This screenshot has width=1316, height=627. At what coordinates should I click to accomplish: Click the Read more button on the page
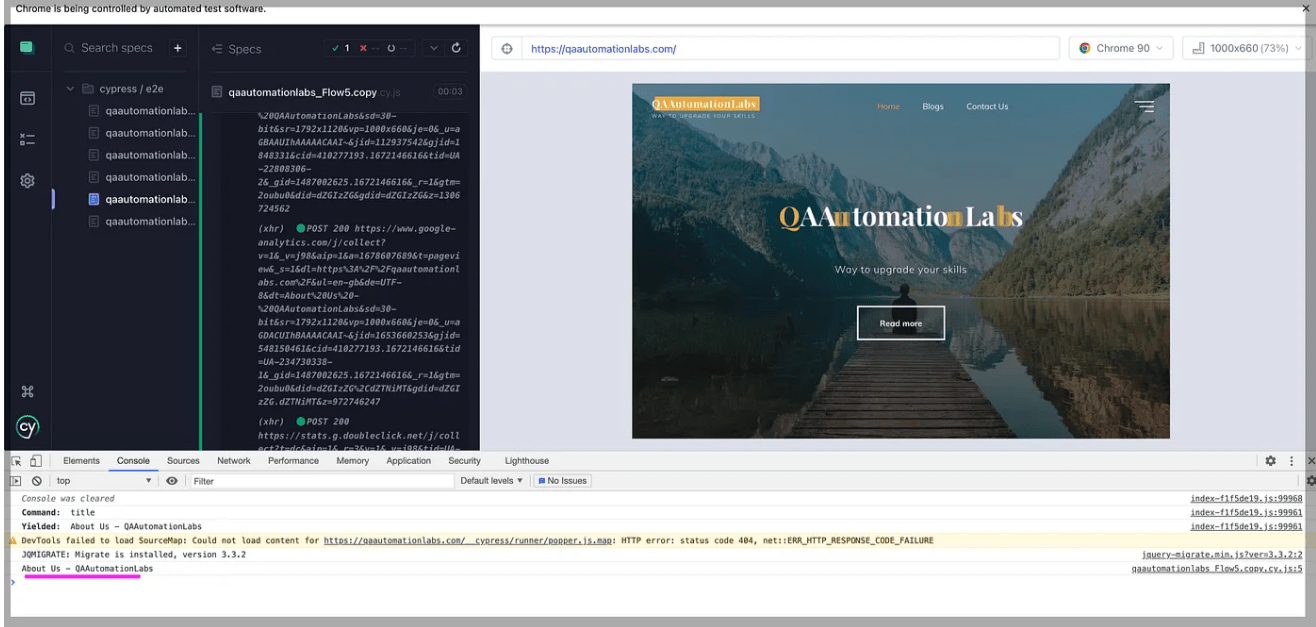(x=900, y=323)
